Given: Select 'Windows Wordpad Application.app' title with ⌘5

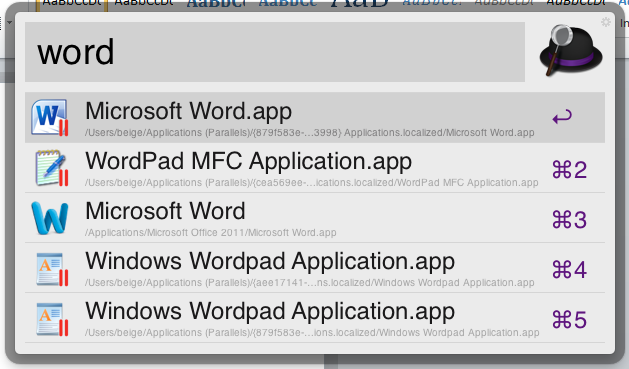Looking at the screenshot, I should pos(270,312).
